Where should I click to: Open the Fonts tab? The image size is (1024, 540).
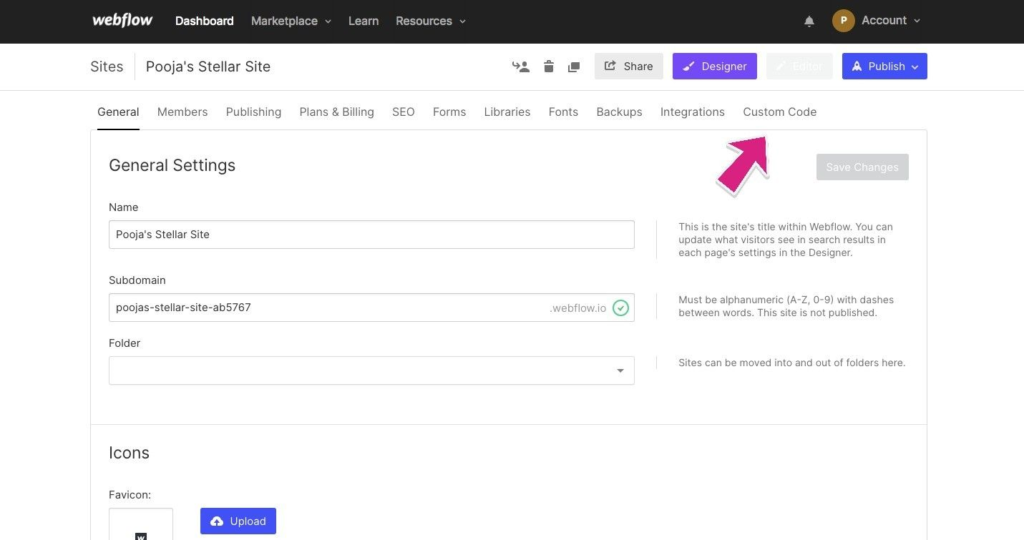pyautogui.click(x=563, y=112)
